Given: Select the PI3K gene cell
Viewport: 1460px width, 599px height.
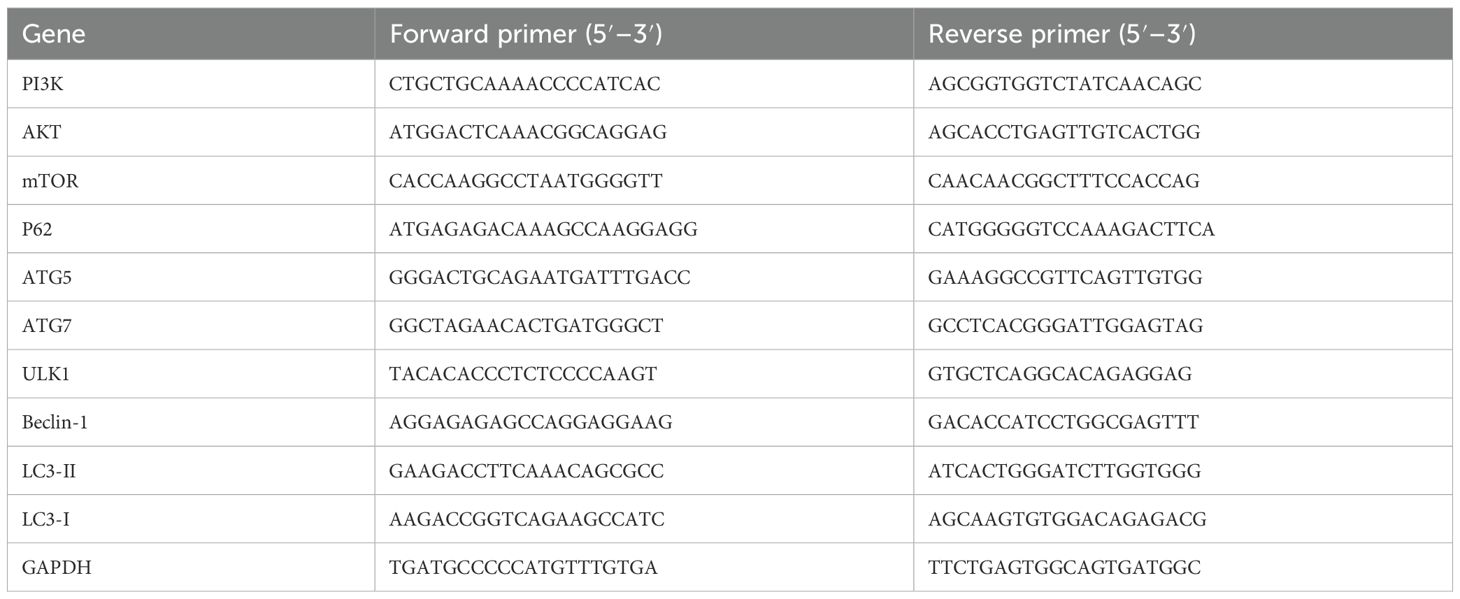Looking at the screenshot, I should click(x=41, y=84).
